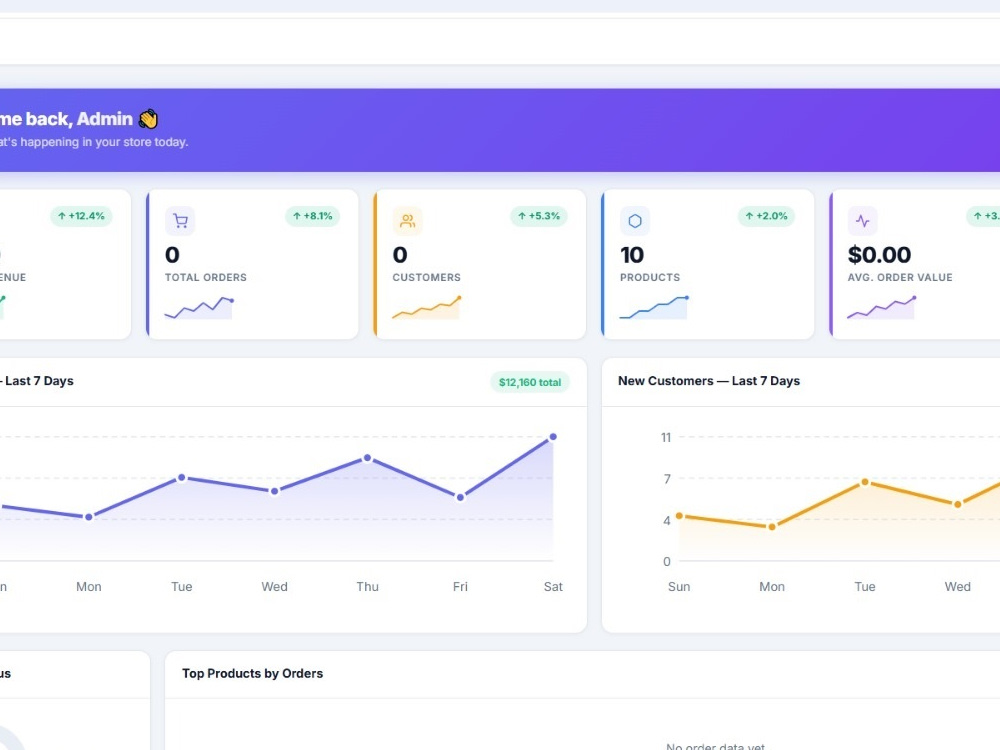This screenshot has width=1000, height=750.
Task: Click the products count 10
Action: (x=632, y=255)
